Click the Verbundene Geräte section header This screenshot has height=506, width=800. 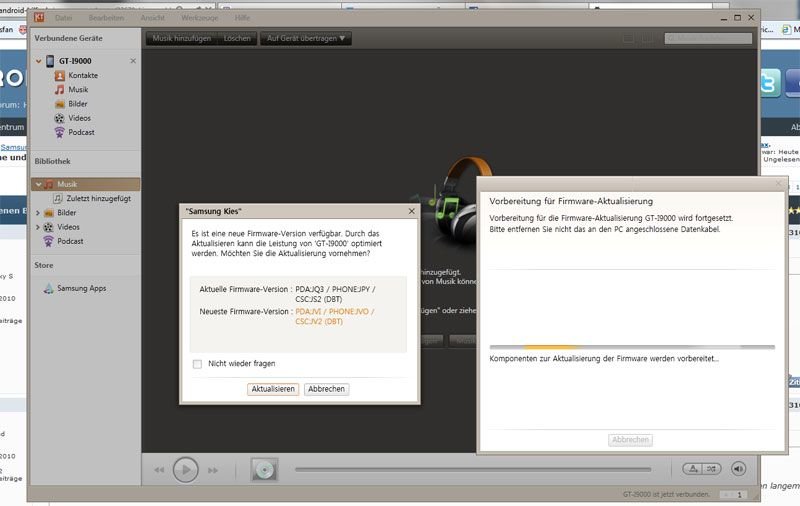click(68, 38)
